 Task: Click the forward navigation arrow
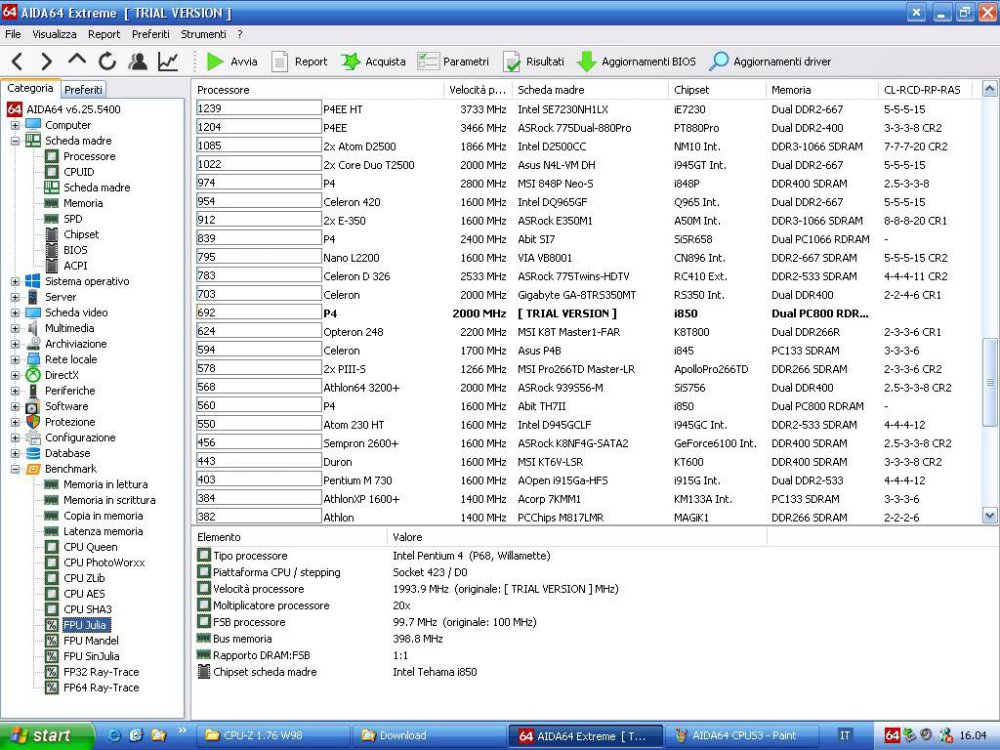47,62
